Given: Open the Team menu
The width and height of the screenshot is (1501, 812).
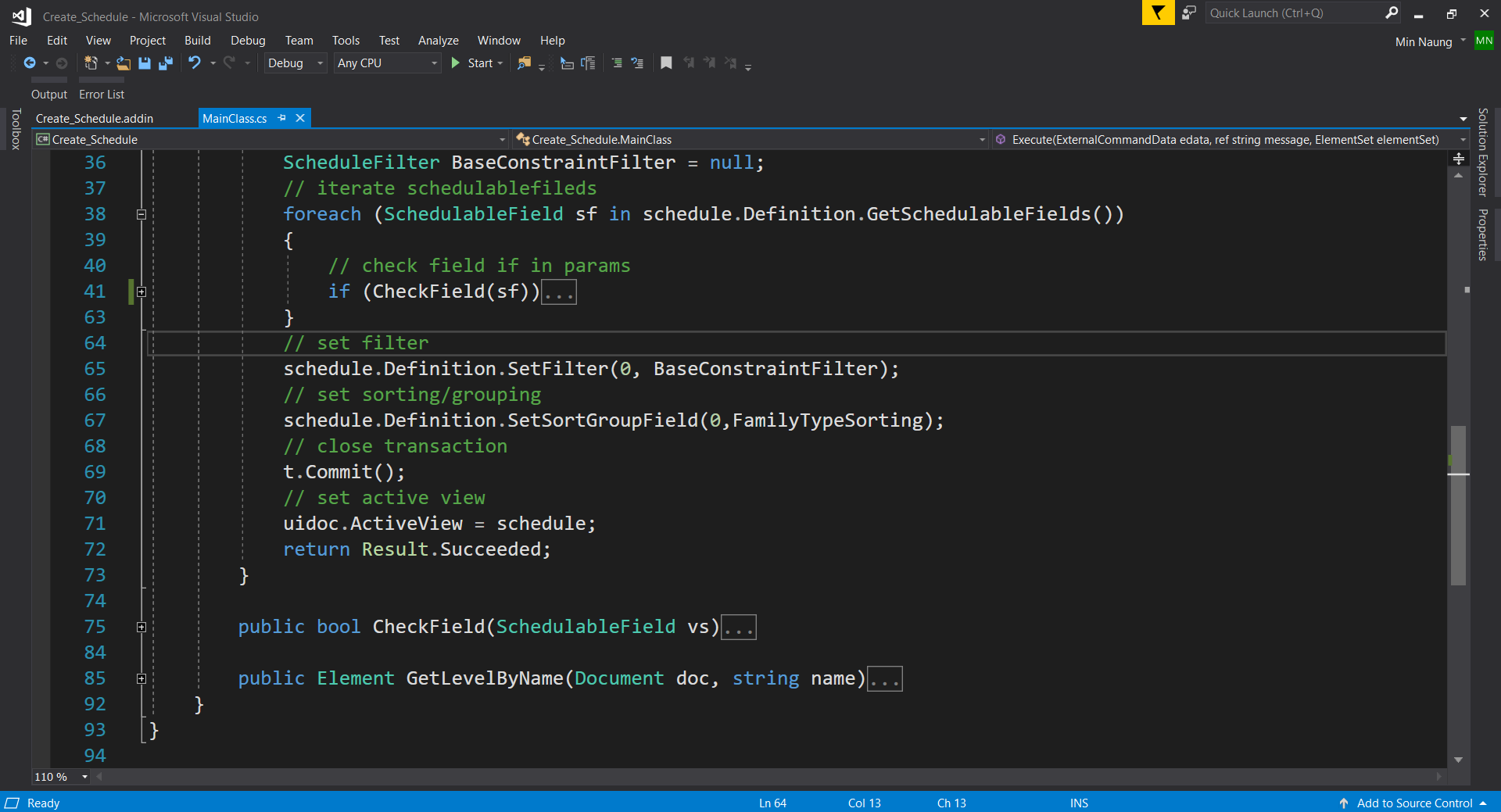Looking at the screenshot, I should pos(299,40).
